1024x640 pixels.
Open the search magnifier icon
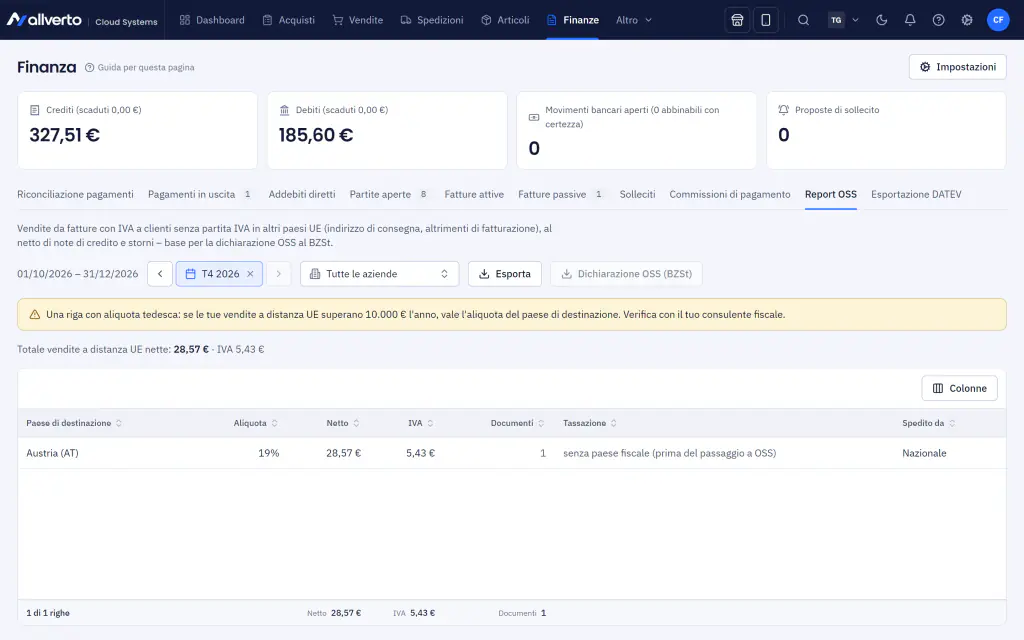pos(803,20)
